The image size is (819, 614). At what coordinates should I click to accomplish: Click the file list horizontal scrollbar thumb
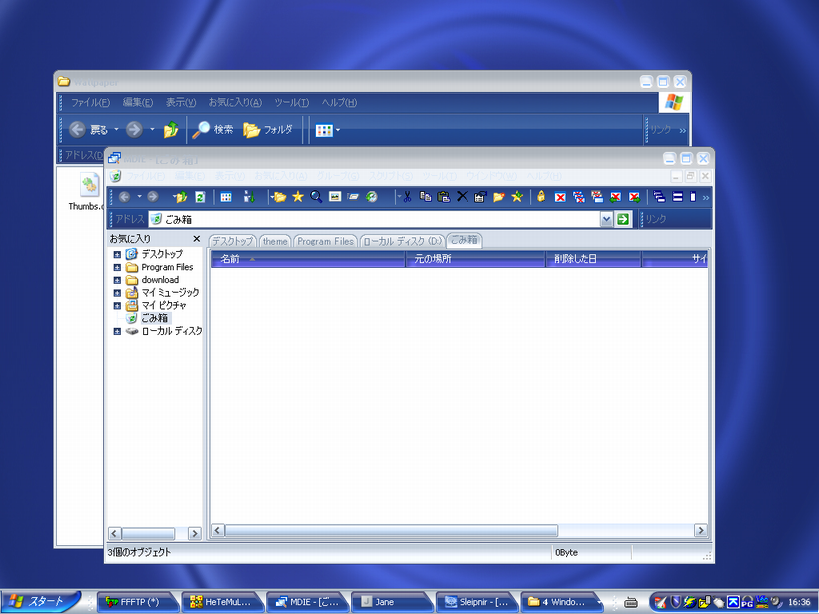(x=391, y=530)
